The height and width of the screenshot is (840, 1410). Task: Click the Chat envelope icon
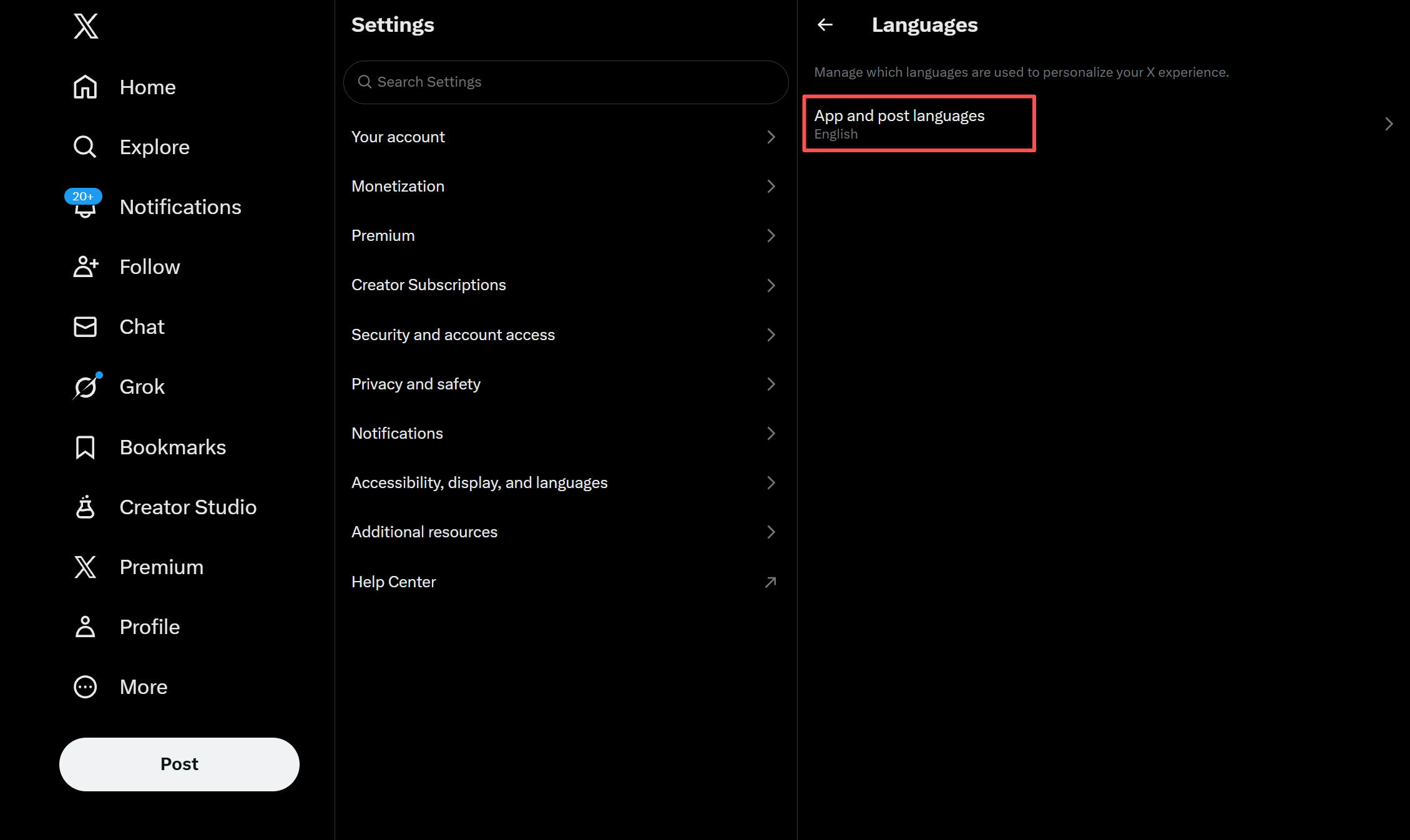[x=86, y=326]
